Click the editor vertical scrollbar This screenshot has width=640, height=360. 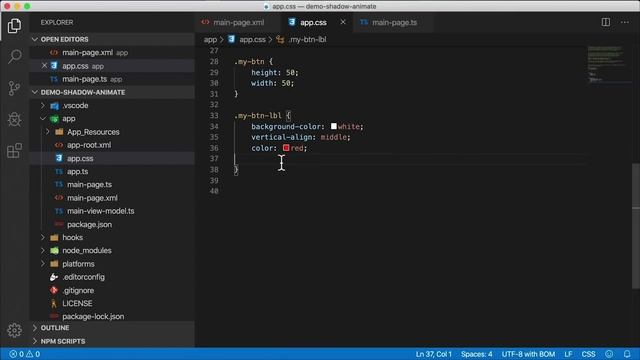(x=636, y=227)
